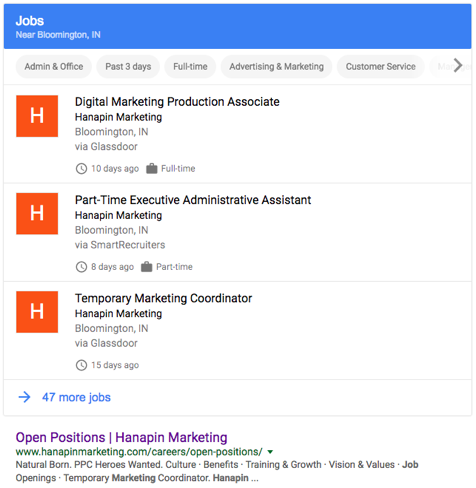Click the blue arrow icon before 47 more jobs

25,397
